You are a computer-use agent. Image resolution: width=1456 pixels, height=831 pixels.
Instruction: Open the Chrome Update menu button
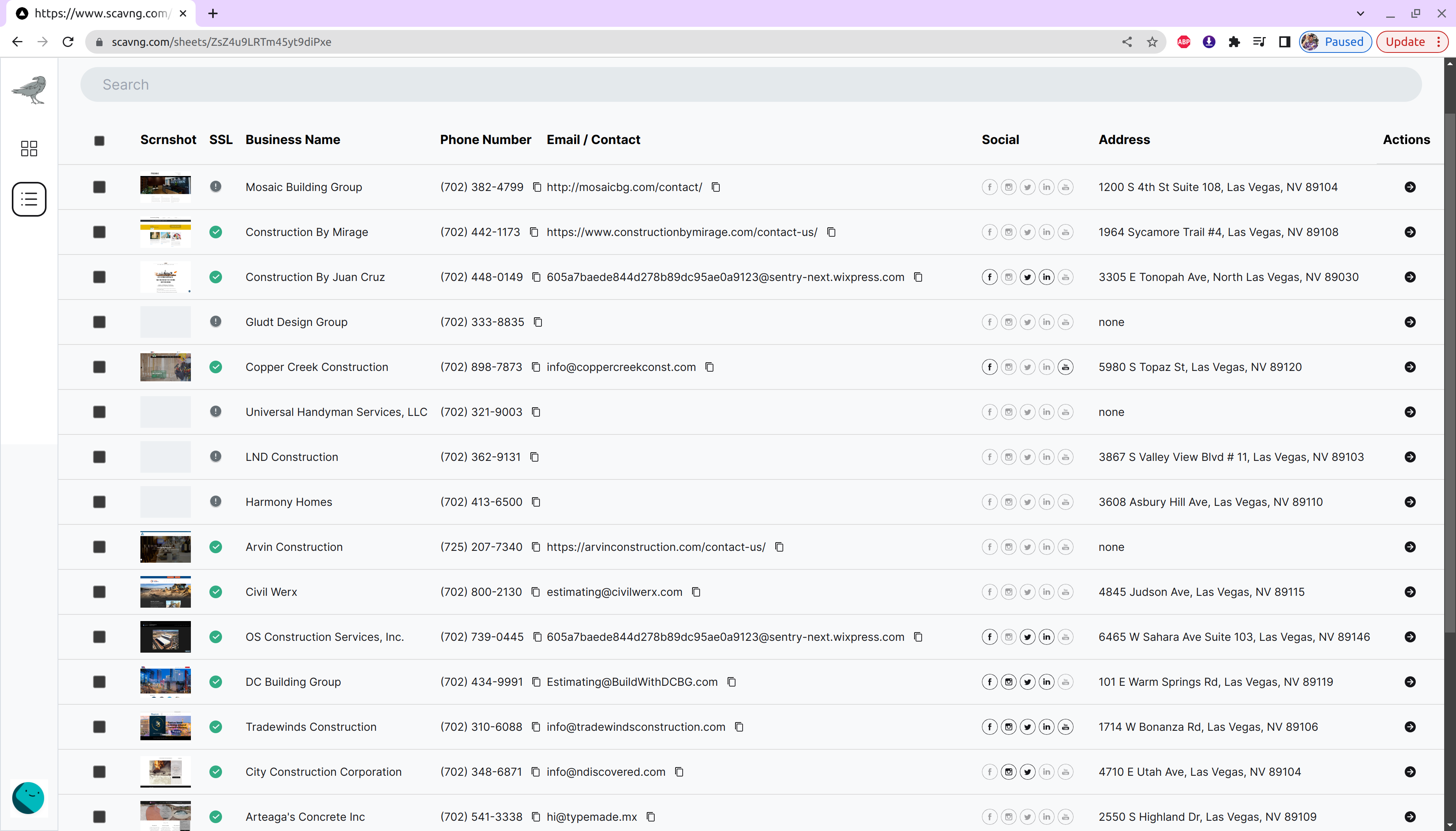[x=1412, y=42]
